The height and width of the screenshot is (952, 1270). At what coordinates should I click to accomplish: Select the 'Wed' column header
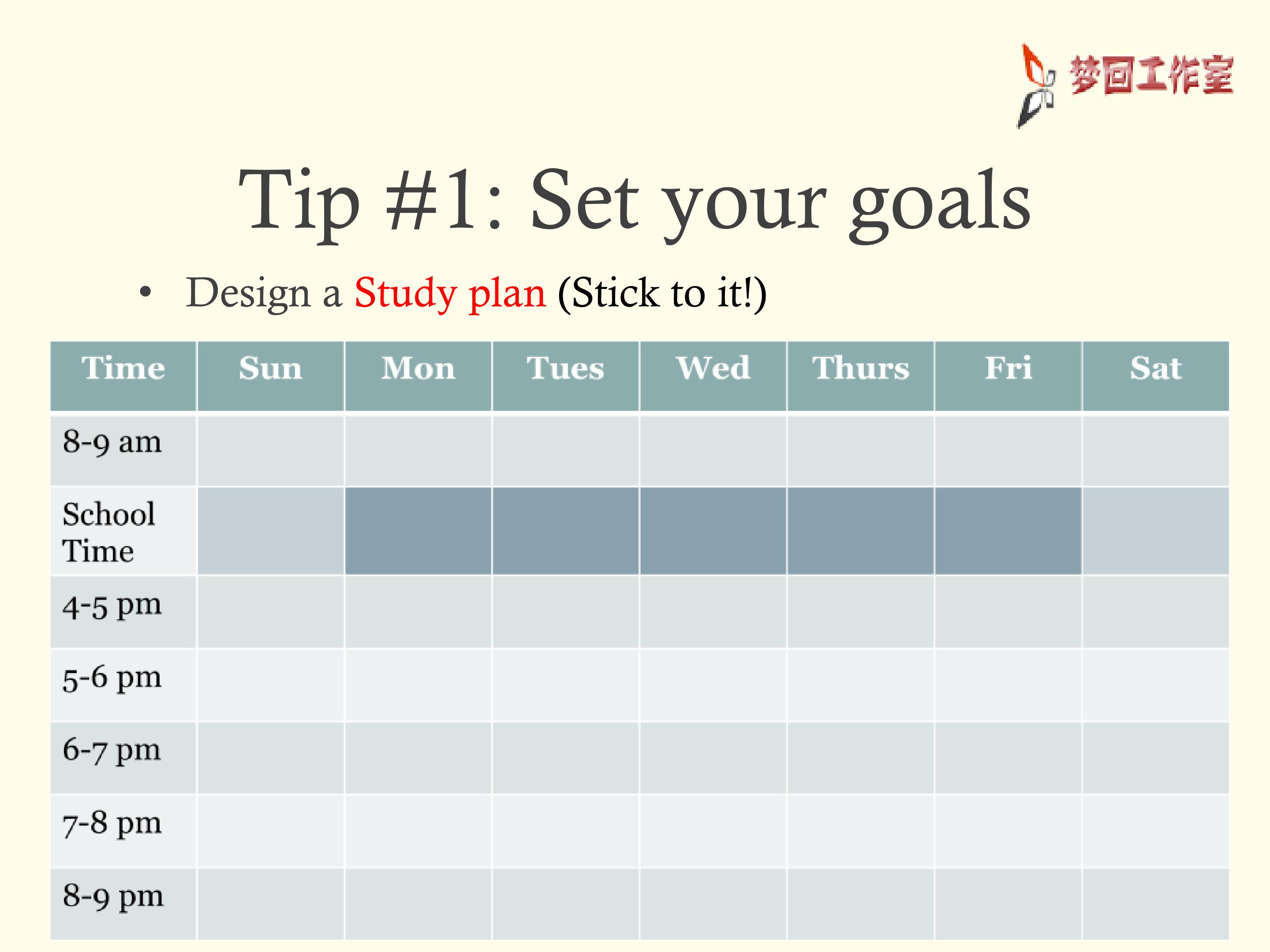coord(713,376)
